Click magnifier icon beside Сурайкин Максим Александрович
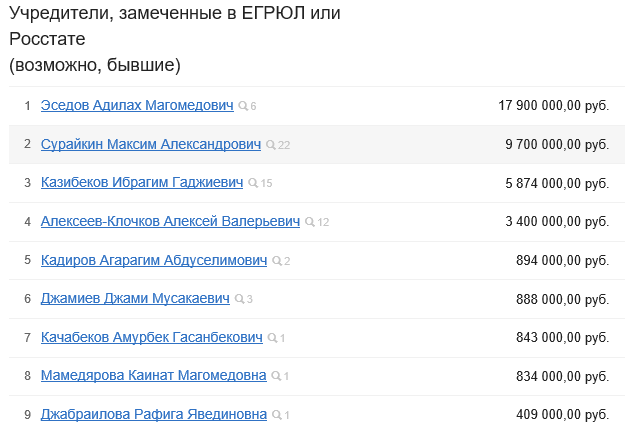The height and width of the screenshot is (437, 625). tap(270, 145)
